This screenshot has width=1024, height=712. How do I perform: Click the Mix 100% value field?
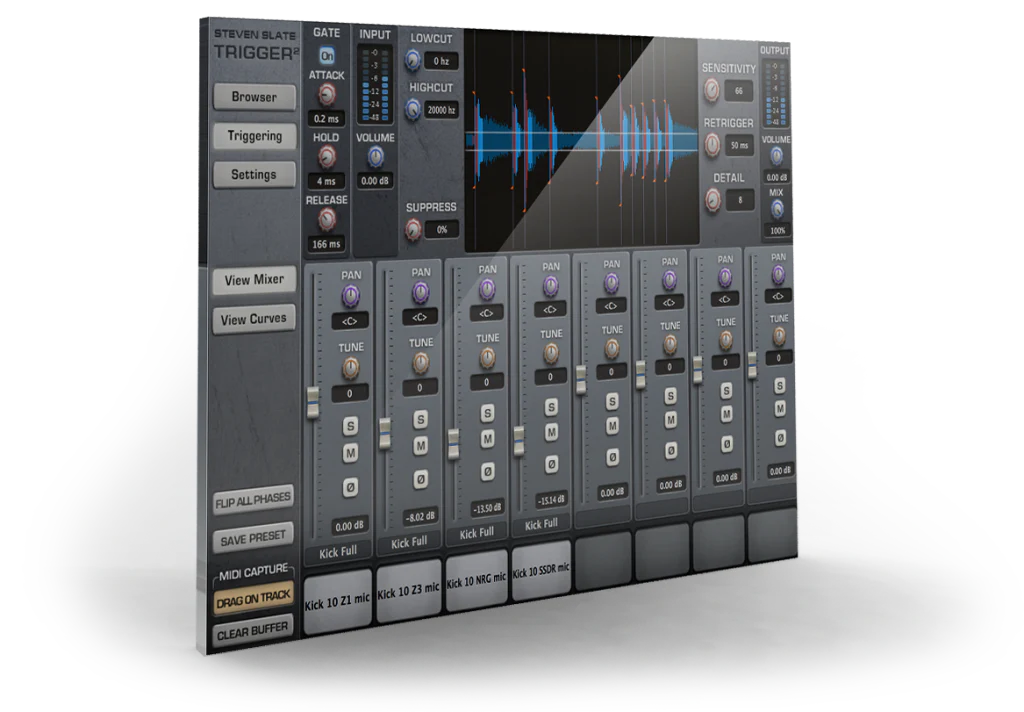tap(777, 231)
